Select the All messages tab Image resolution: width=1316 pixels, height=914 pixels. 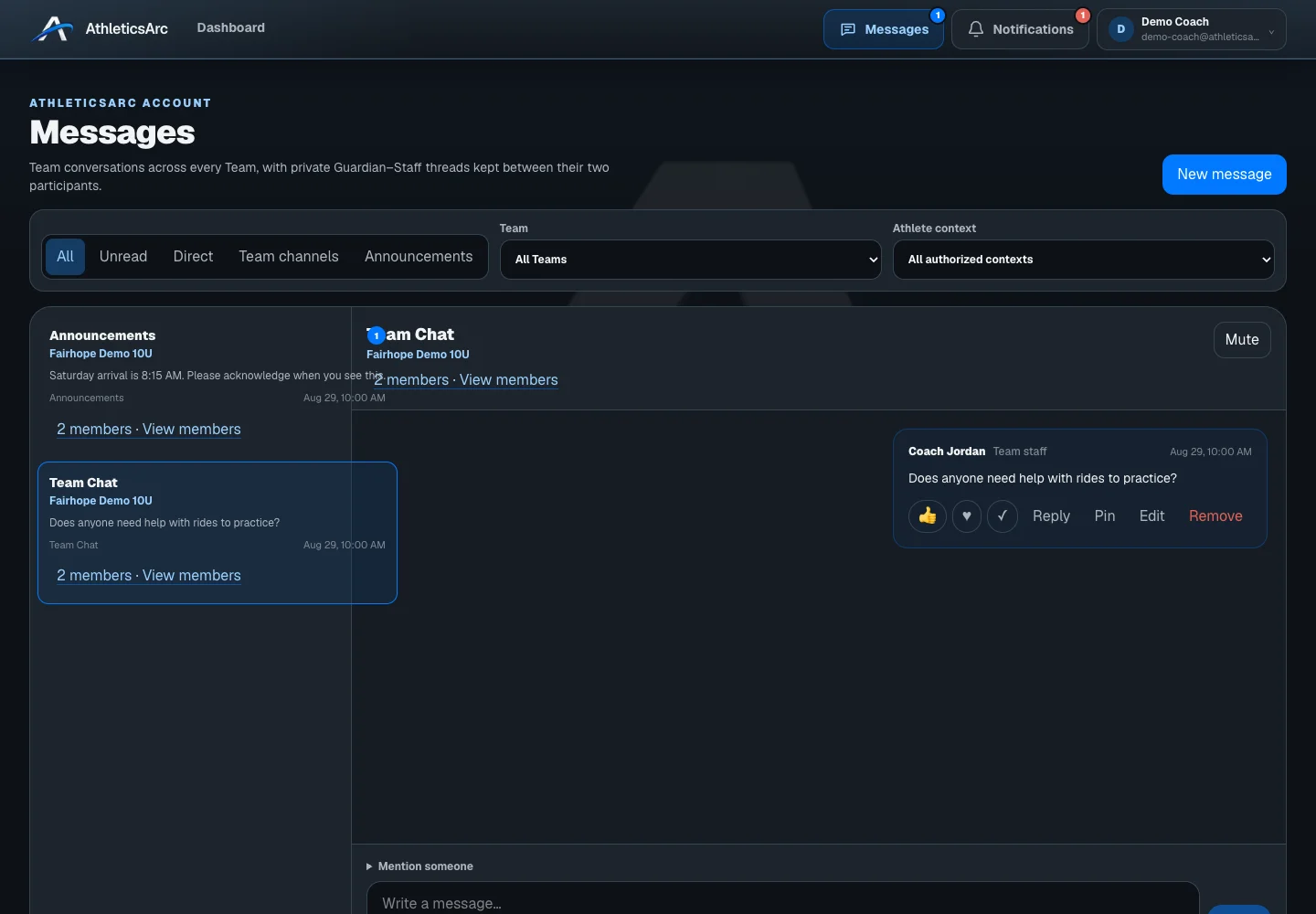(x=65, y=257)
